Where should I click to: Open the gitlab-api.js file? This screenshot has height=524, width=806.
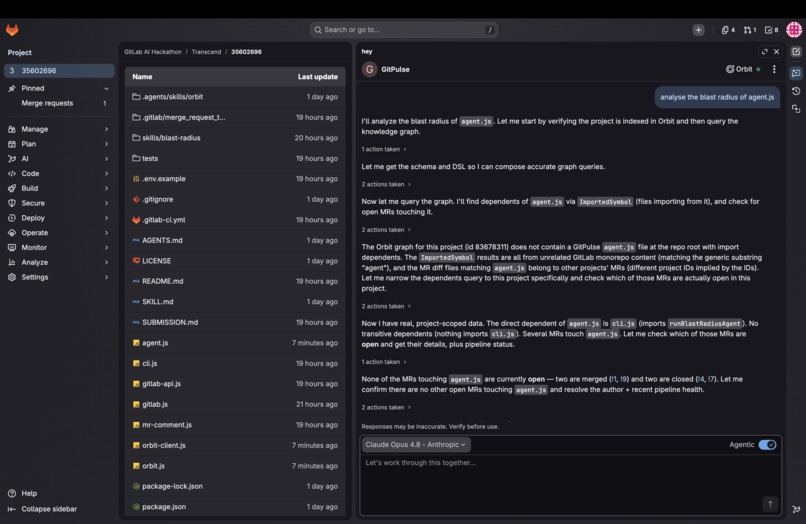[161, 384]
